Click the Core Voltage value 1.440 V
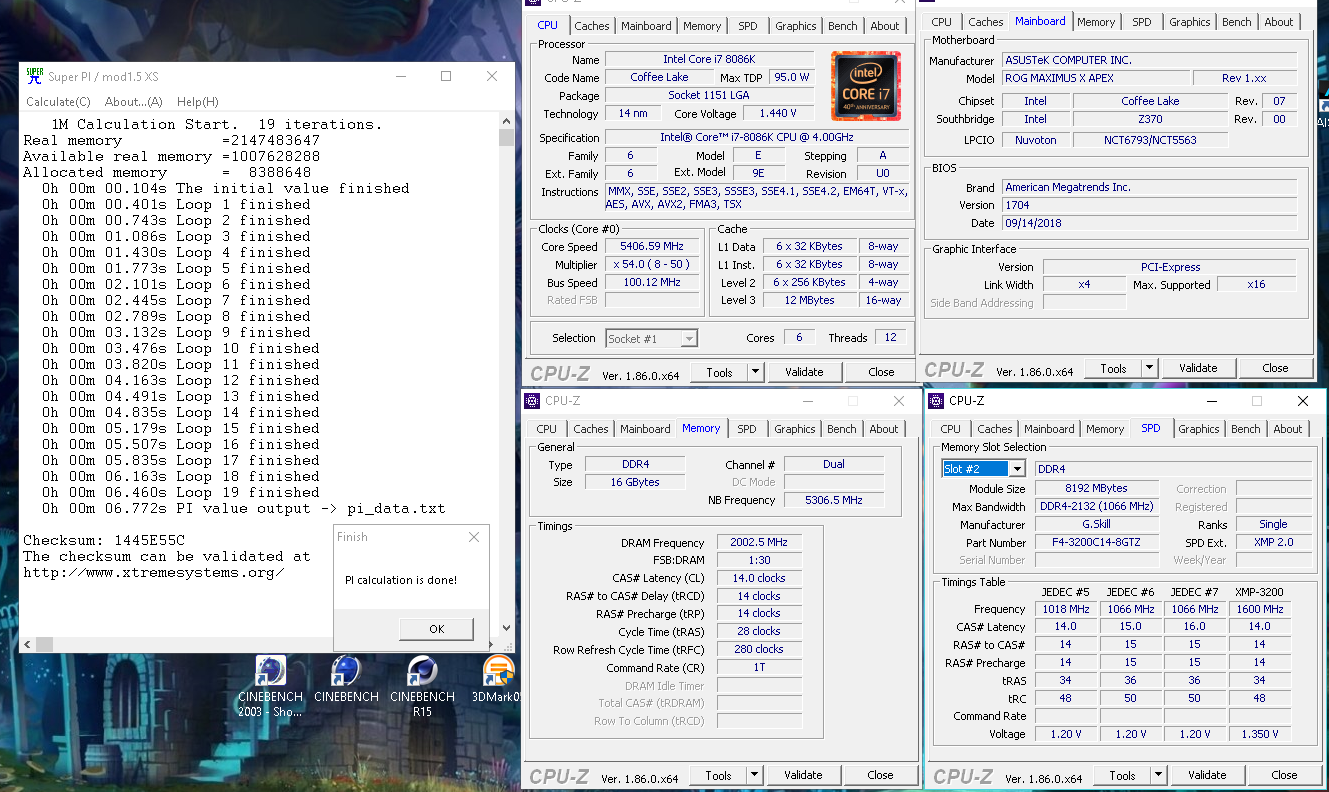The image size is (1329, 792). coord(778,113)
